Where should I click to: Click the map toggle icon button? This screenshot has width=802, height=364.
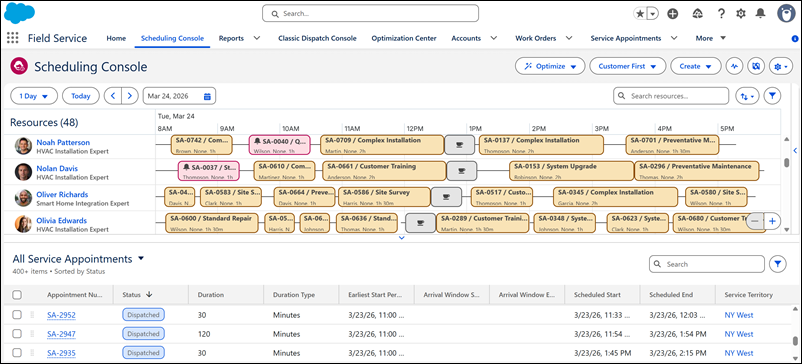pos(756,66)
